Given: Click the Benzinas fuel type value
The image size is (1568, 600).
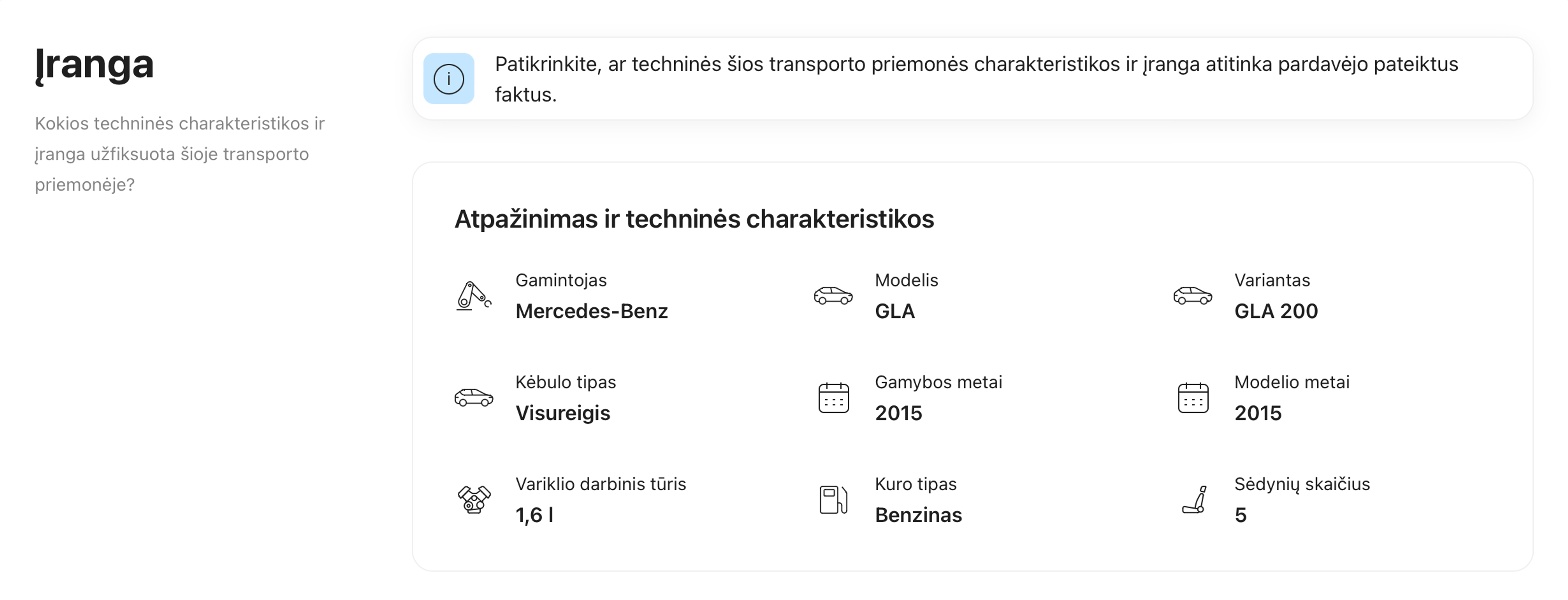Looking at the screenshot, I should pyautogui.click(x=918, y=516).
